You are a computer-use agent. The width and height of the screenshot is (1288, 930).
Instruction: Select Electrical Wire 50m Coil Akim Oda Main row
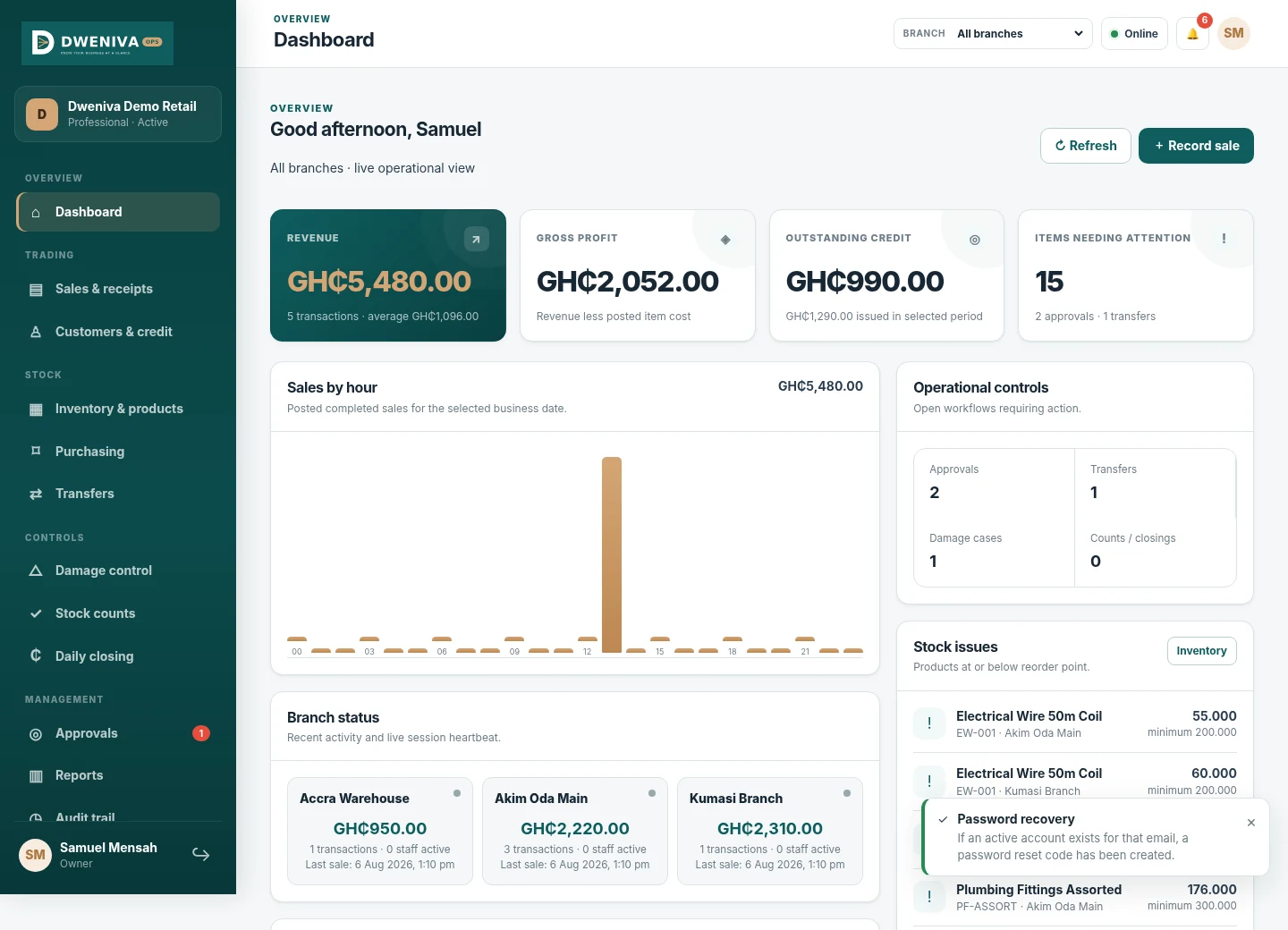pyautogui.click(x=1075, y=723)
